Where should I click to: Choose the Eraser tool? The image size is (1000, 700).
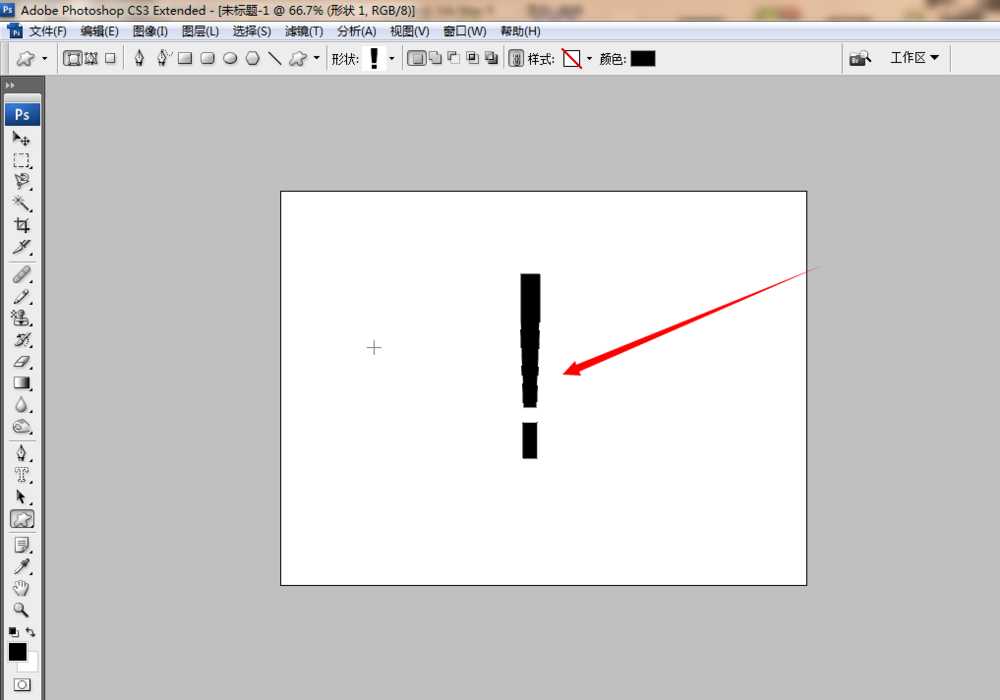21,362
